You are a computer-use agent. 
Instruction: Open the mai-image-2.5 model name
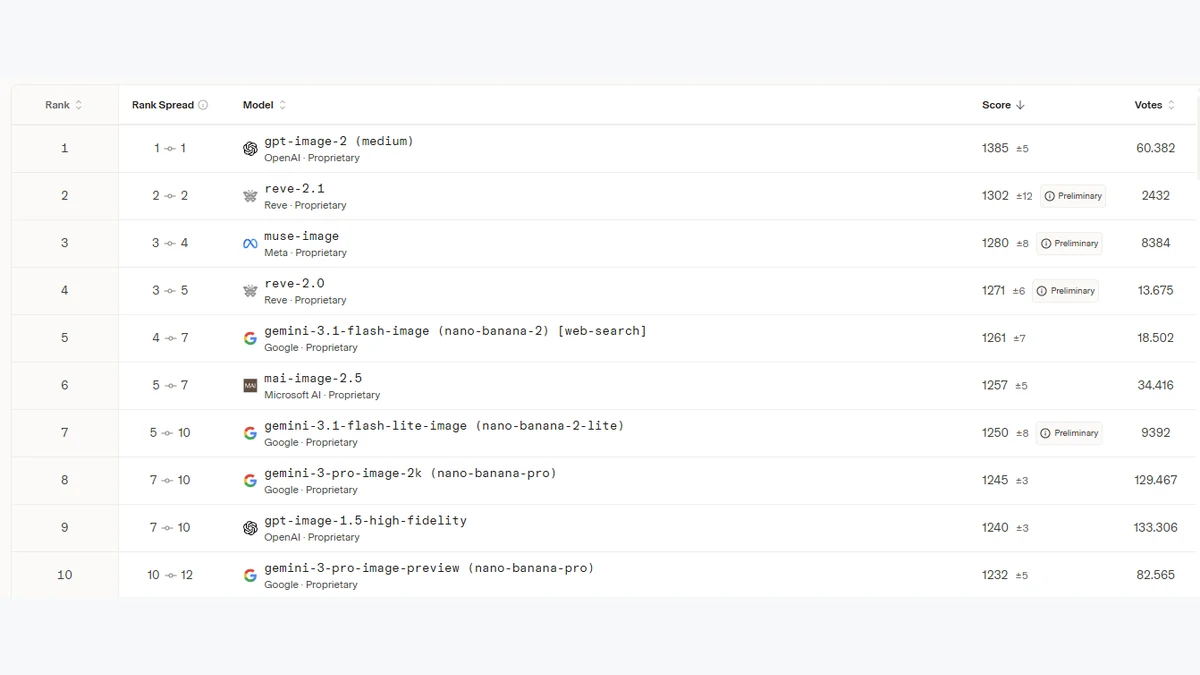[x=313, y=379]
